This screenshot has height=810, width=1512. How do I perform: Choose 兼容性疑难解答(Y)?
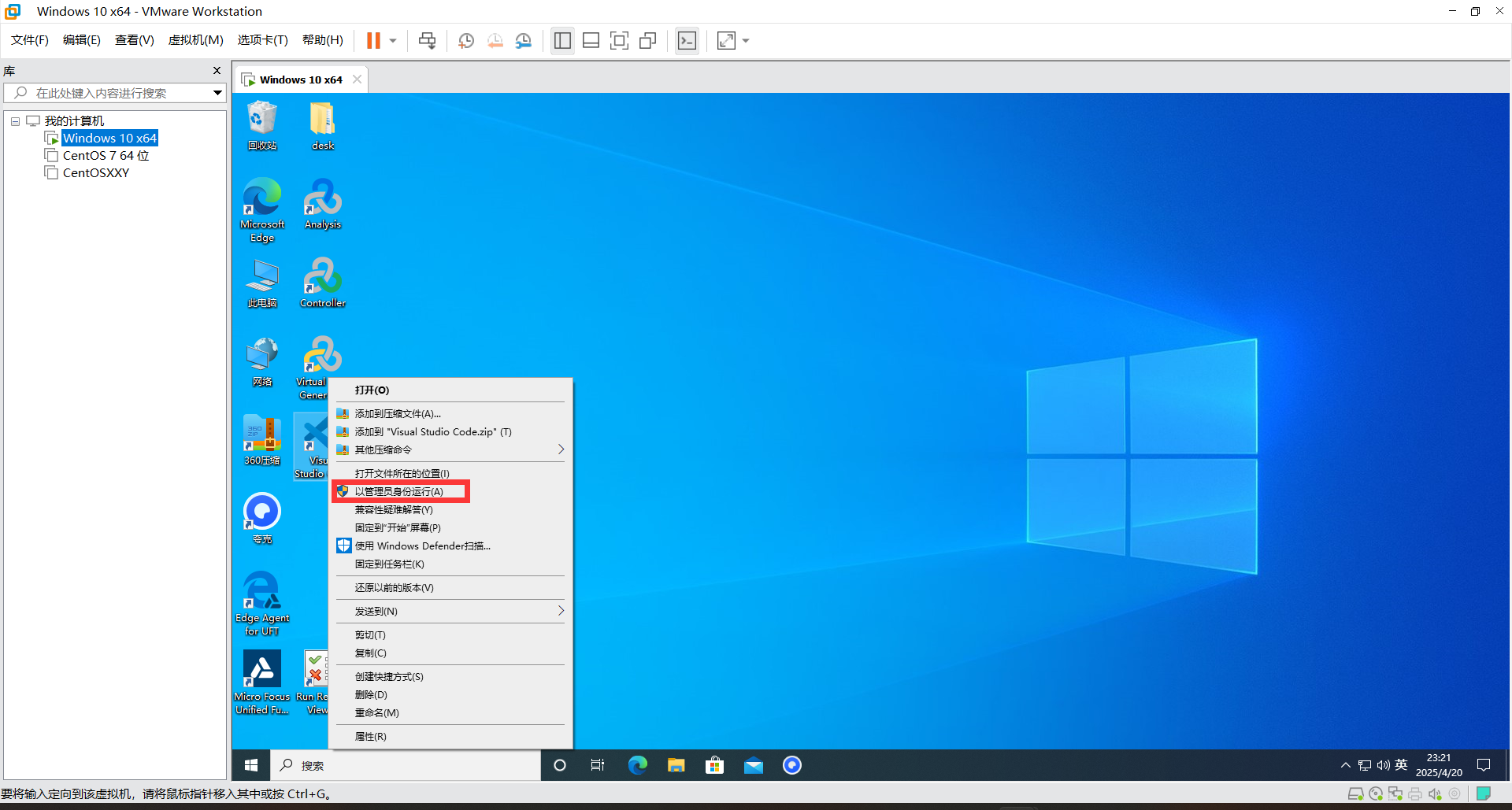pos(450,510)
